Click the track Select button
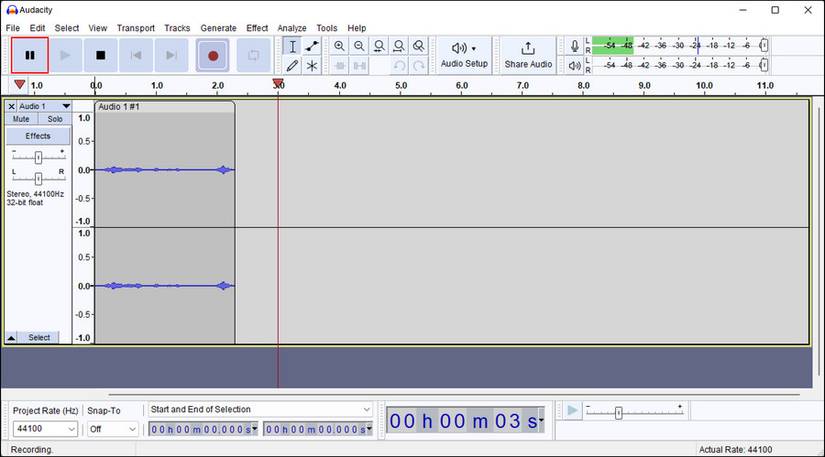825x457 pixels. (x=39, y=338)
